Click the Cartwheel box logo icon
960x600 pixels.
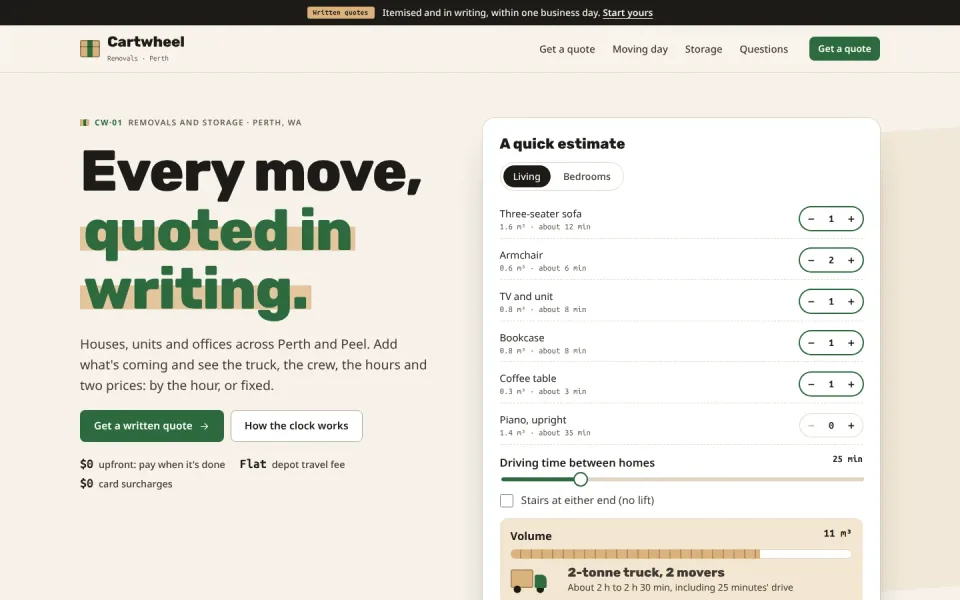(89, 48)
